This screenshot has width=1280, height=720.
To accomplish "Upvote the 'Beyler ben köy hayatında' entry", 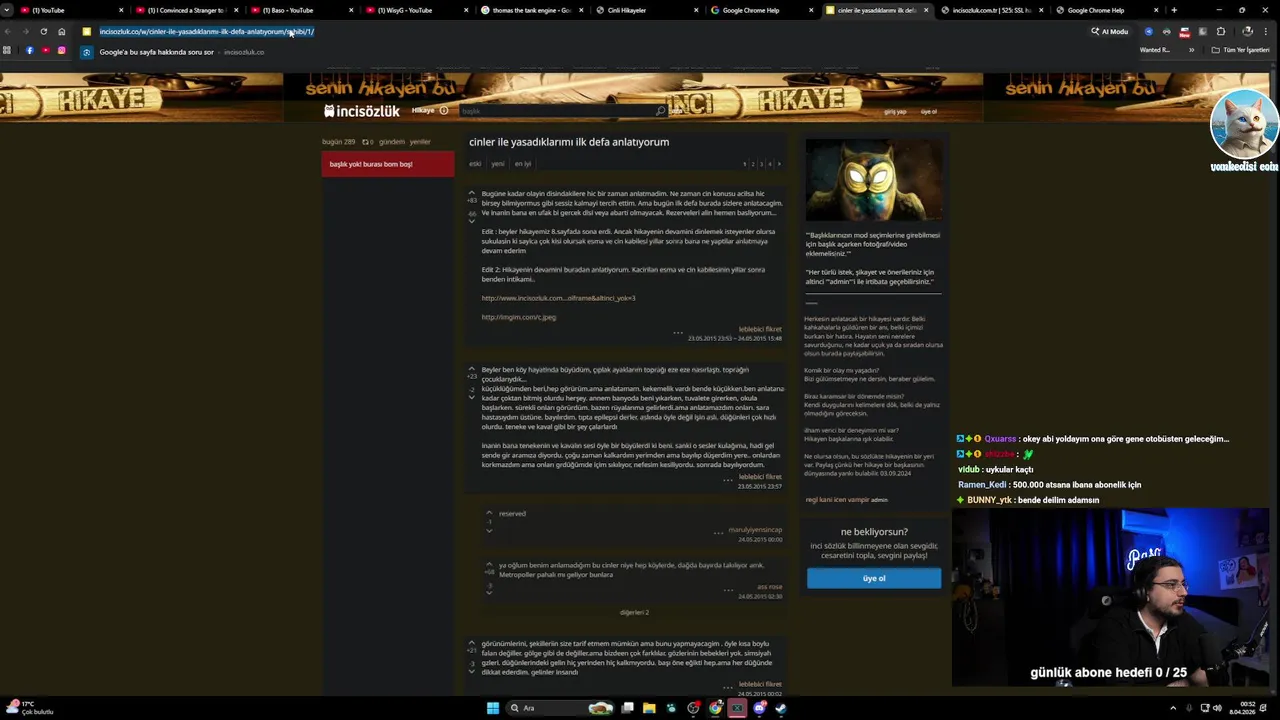I will (472, 369).
